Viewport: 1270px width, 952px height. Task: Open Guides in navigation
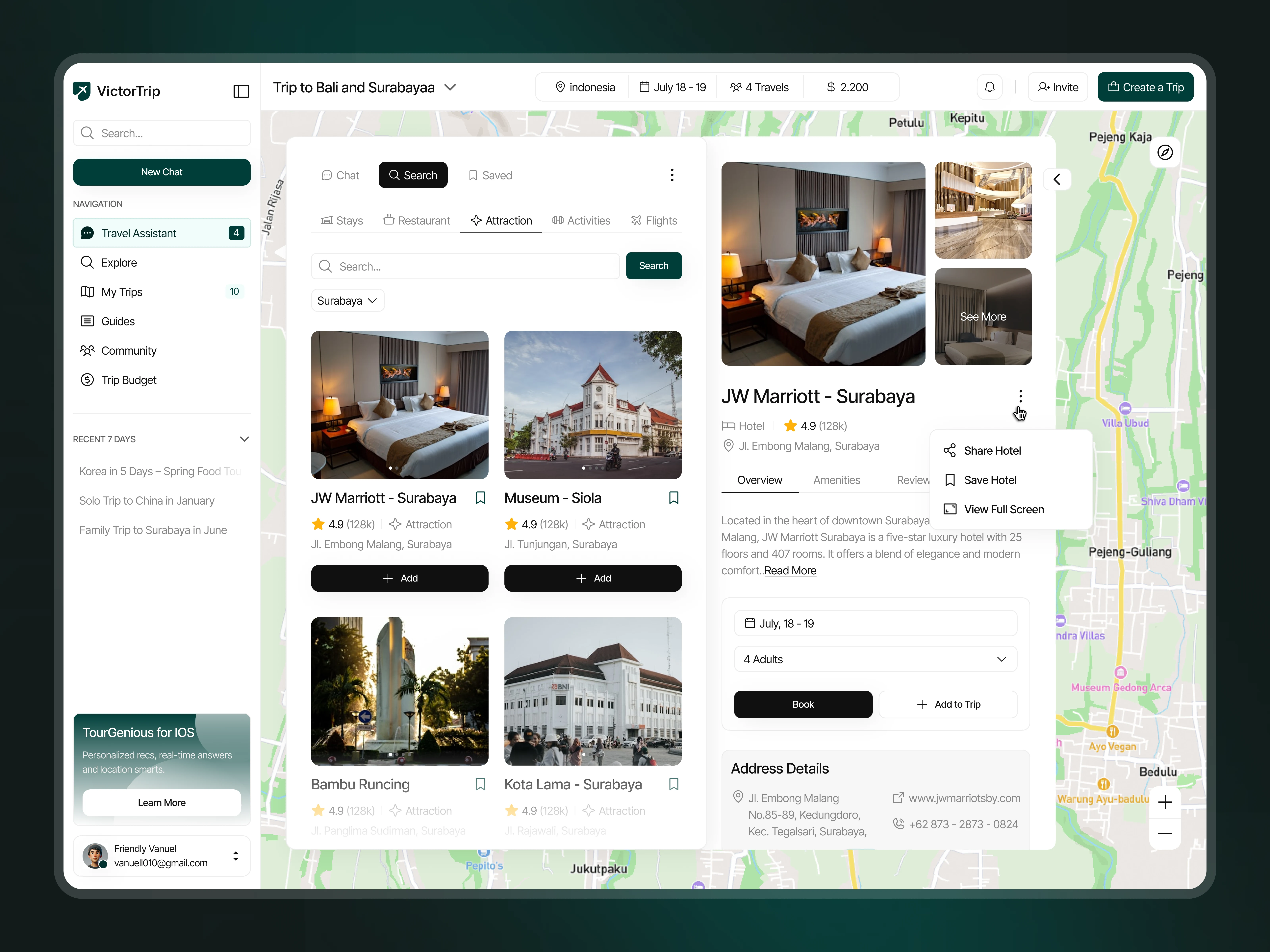162,321
